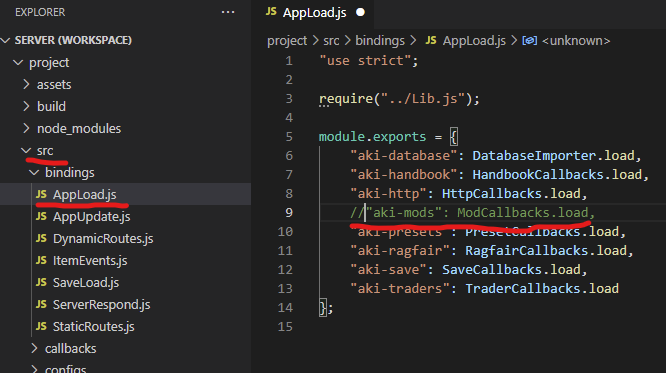Viewport: 666px width, 373px height.
Task: Open the Explorer more actions ellipsis
Action: pyautogui.click(x=228, y=12)
